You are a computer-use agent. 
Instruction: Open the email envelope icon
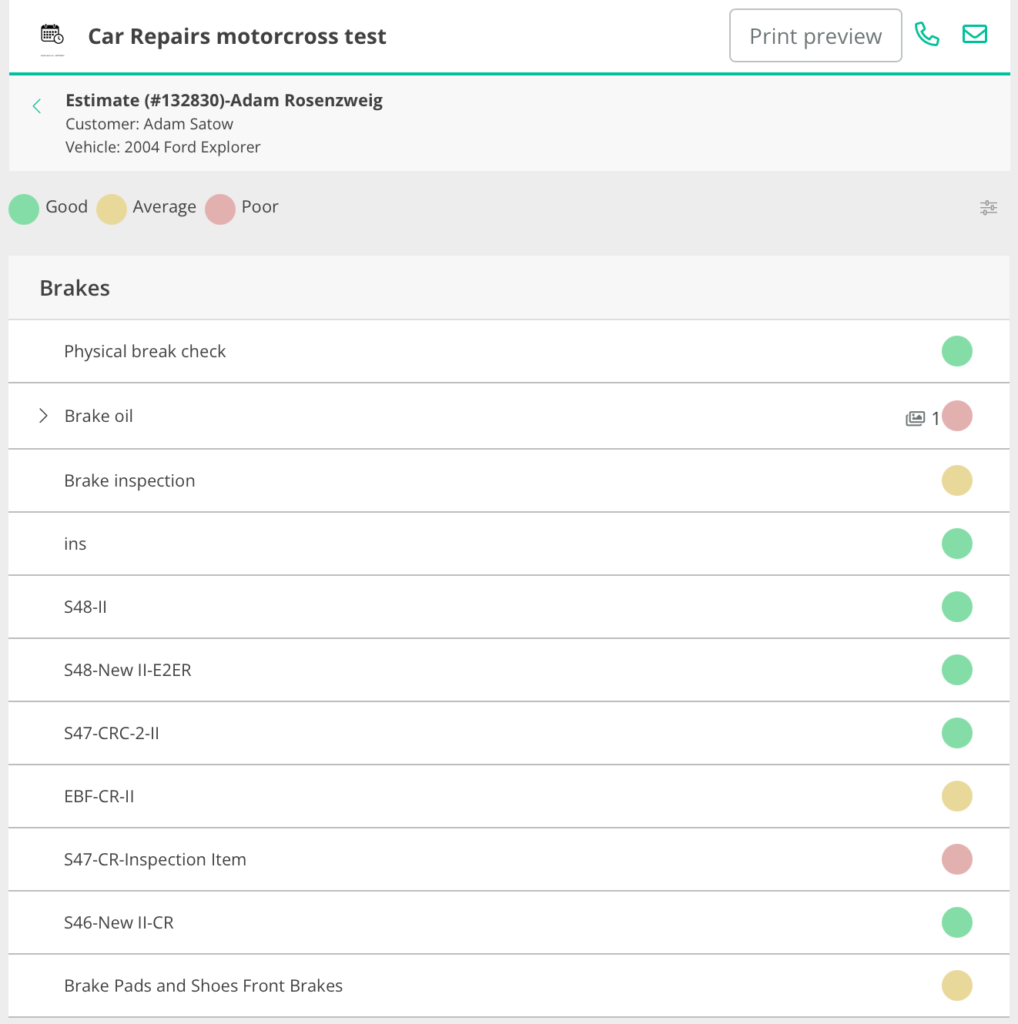click(x=974, y=35)
